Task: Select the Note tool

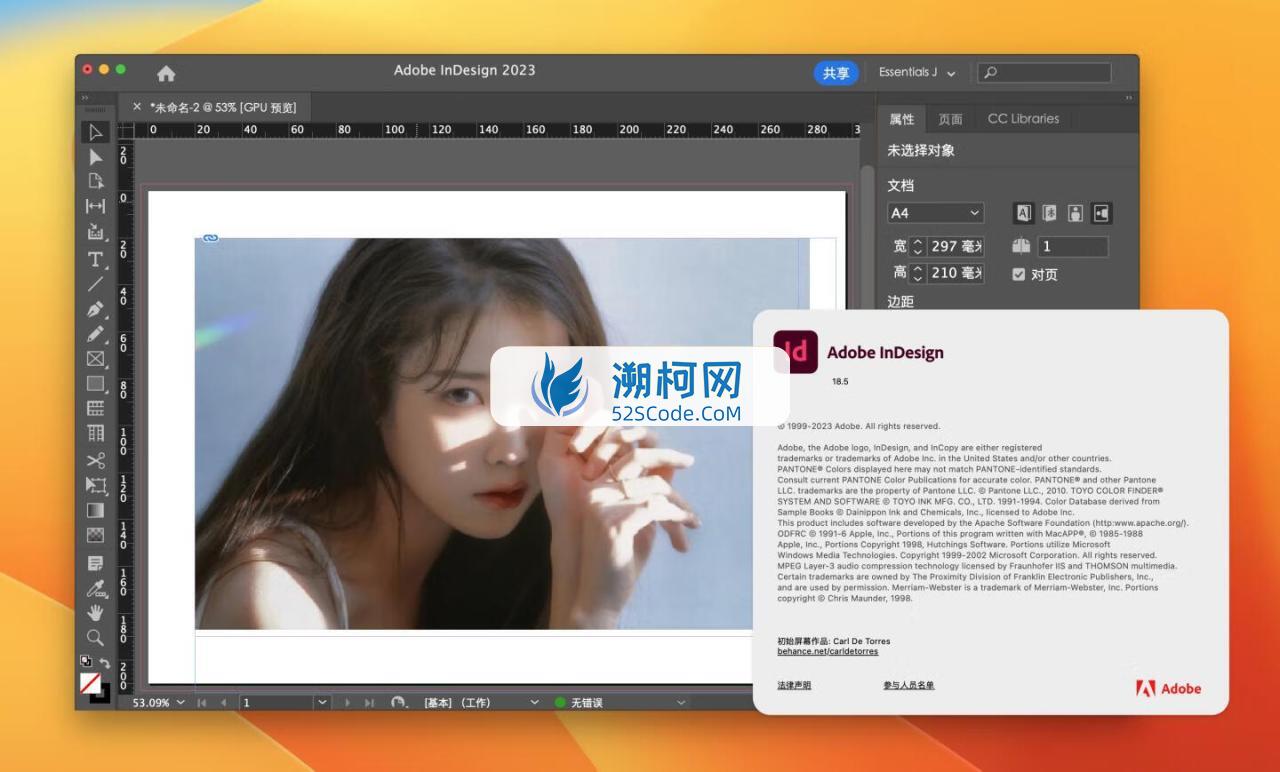Action: point(95,563)
